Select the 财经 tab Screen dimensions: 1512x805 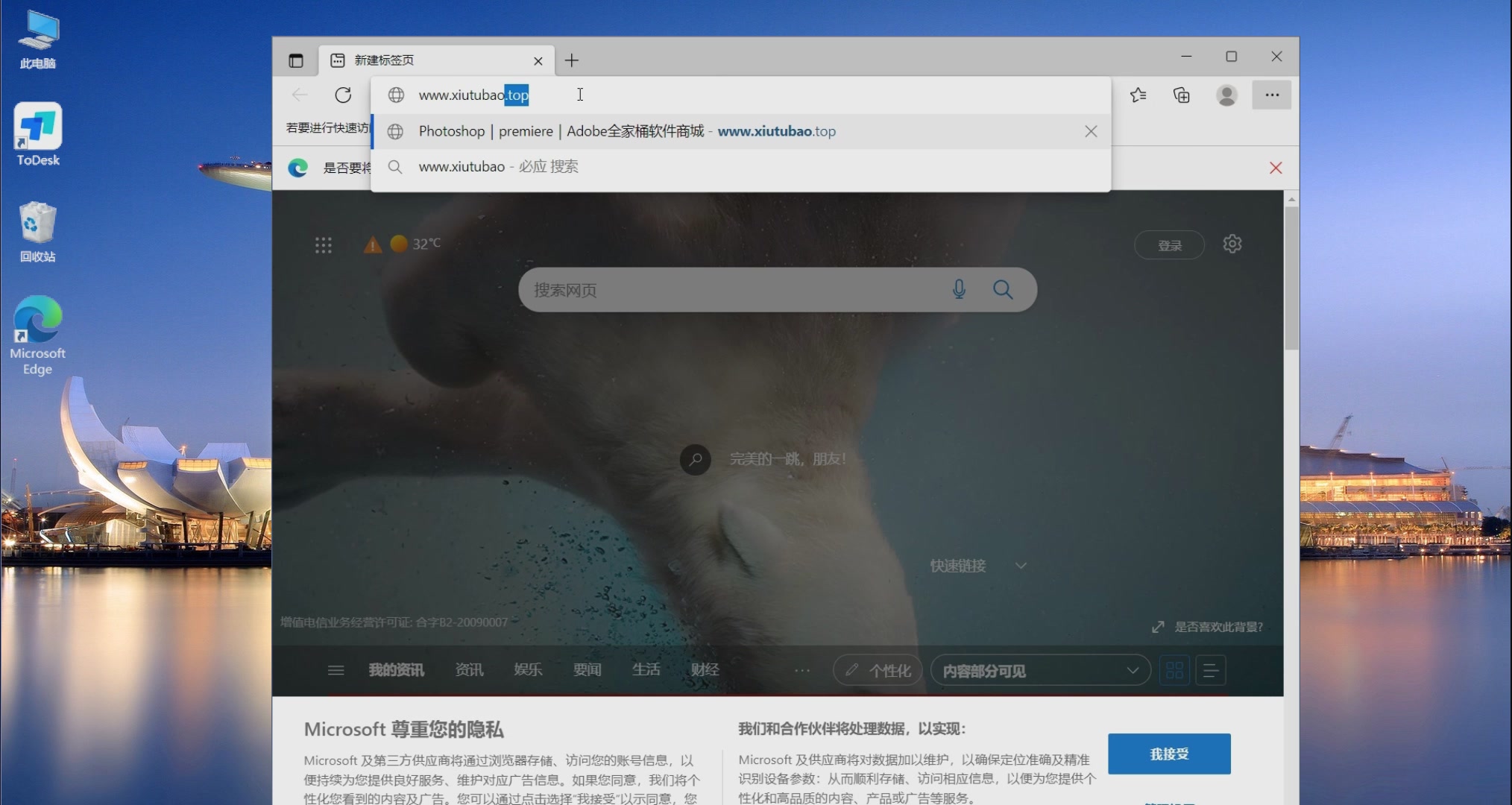(705, 670)
